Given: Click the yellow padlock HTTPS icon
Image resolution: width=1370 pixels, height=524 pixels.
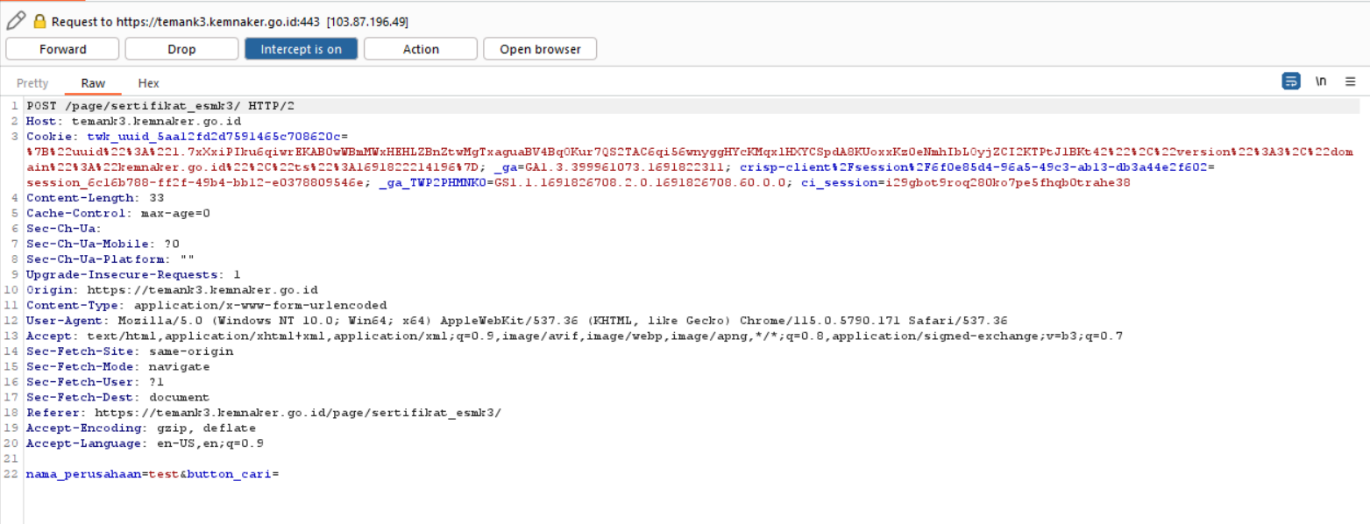Looking at the screenshot, I should point(40,21).
